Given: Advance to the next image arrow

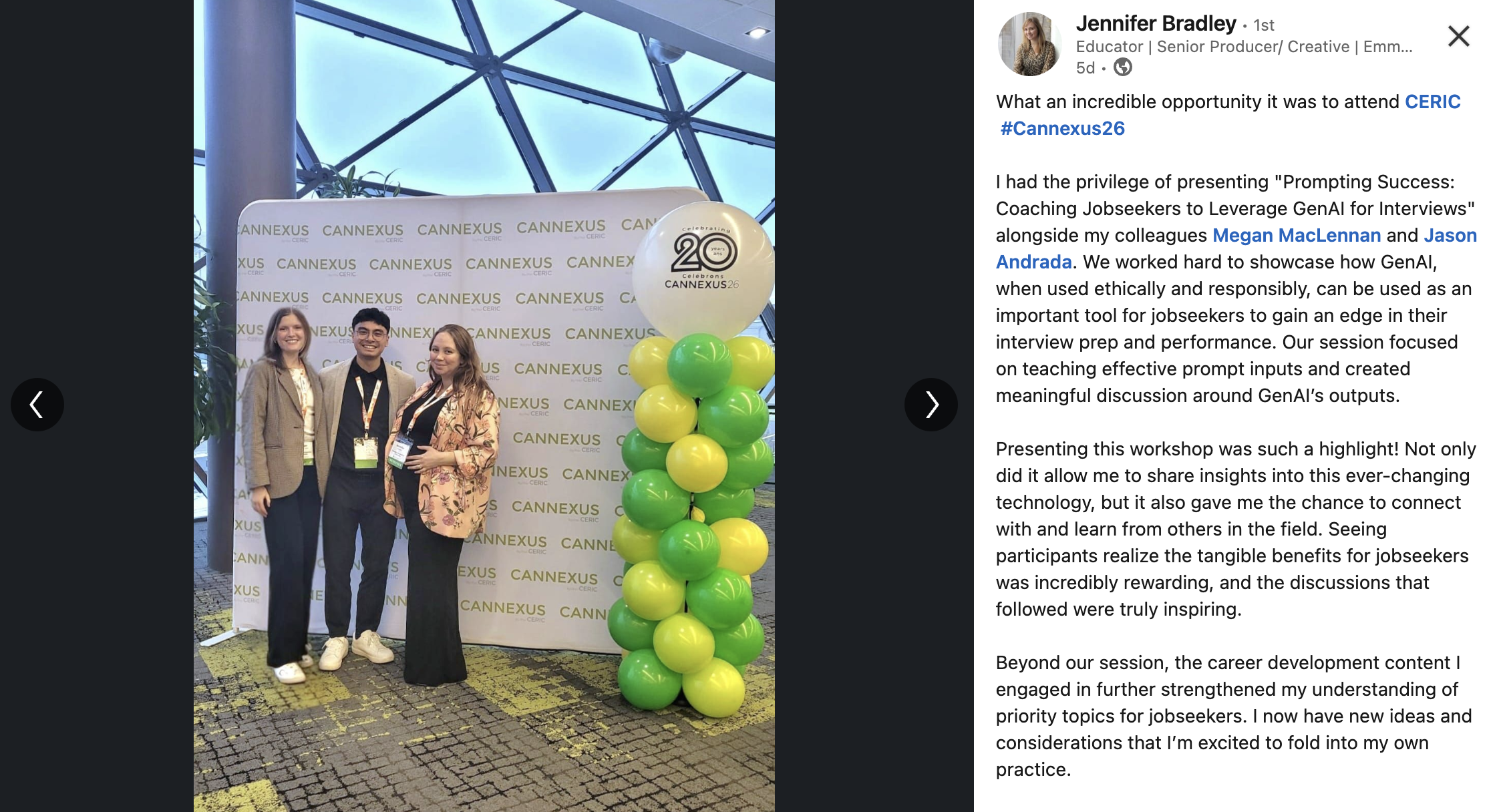Looking at the screenshot, I should click(x=931, y=405).
